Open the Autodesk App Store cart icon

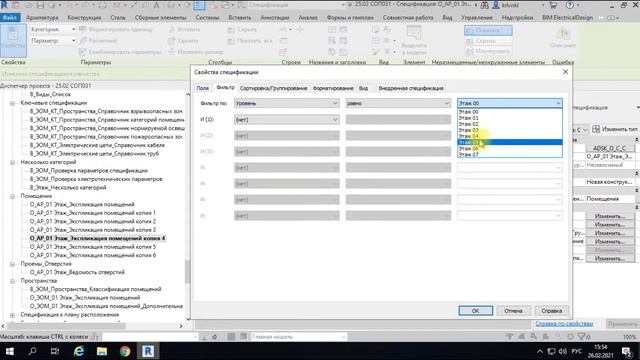553,5
